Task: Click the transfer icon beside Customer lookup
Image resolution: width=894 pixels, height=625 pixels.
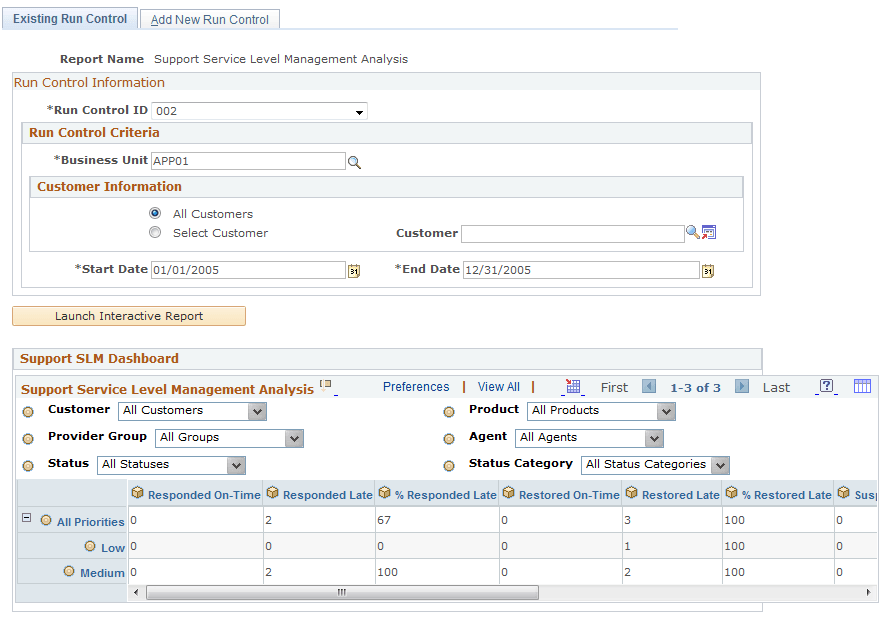Action: click(x=709, y=232)
